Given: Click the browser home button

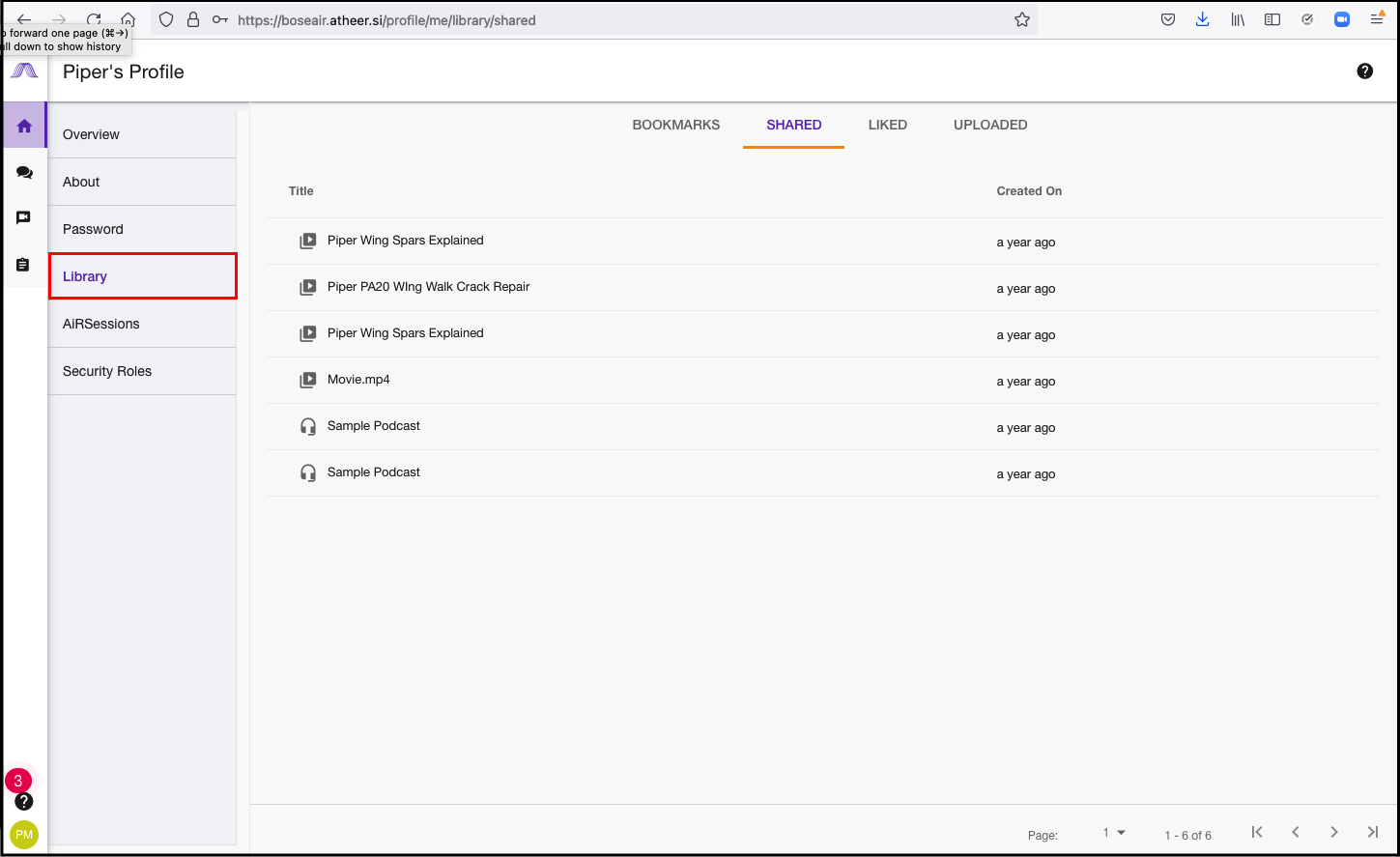Looking at the screenshot, I should (128, 19).
